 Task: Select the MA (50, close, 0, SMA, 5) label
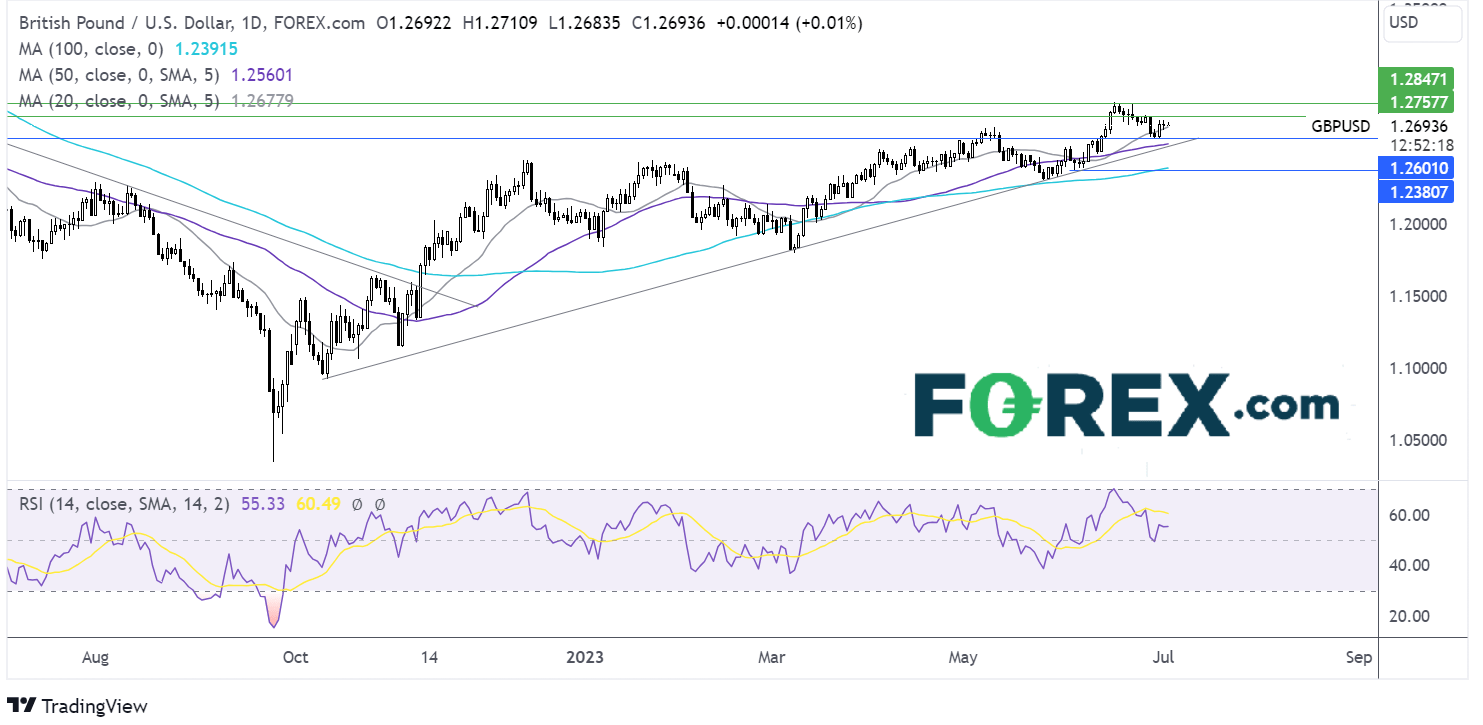pyautogui.click(x=117, y=75)
